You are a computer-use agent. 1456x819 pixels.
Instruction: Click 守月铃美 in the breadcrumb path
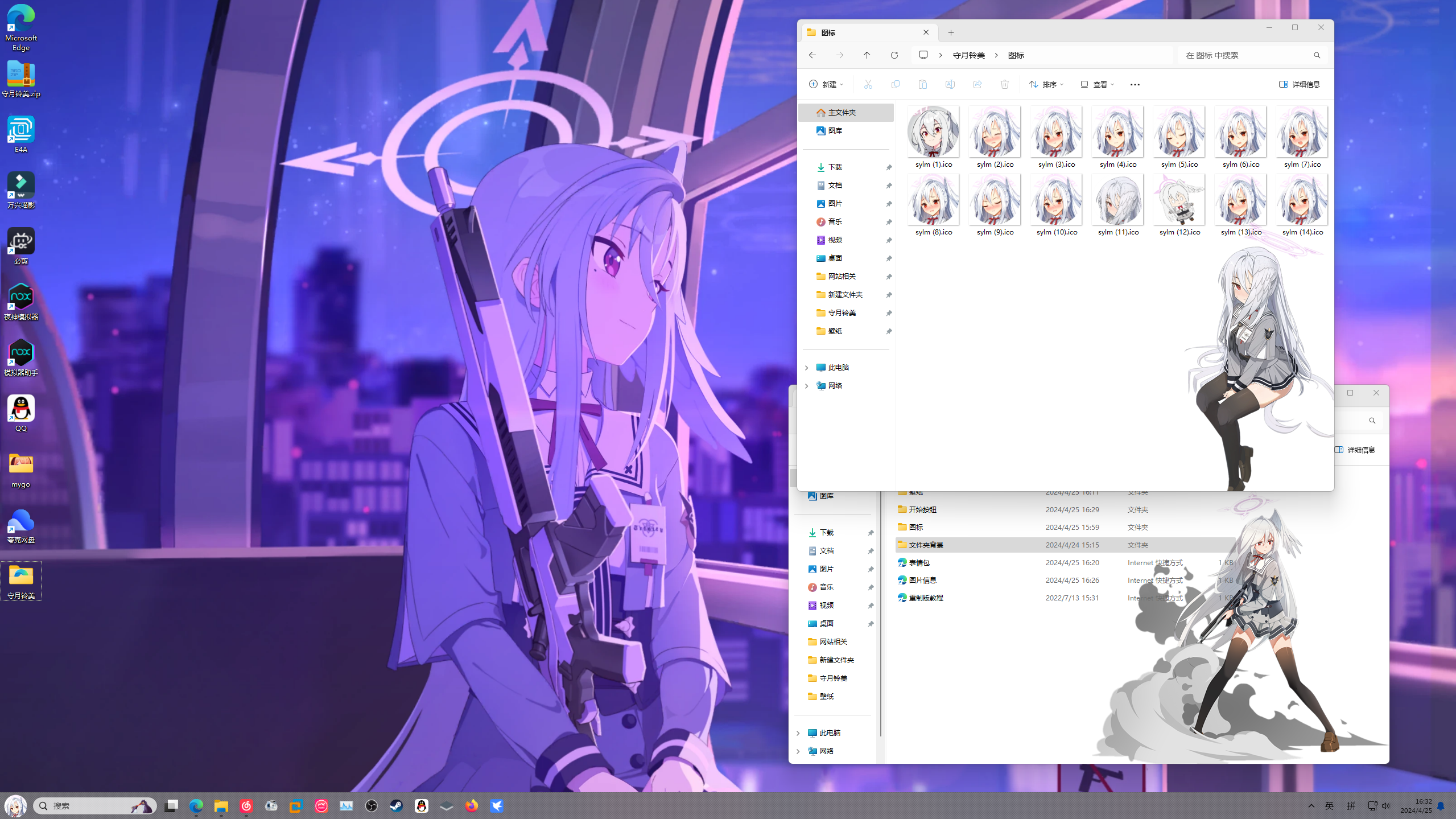[x=968, y=55]
